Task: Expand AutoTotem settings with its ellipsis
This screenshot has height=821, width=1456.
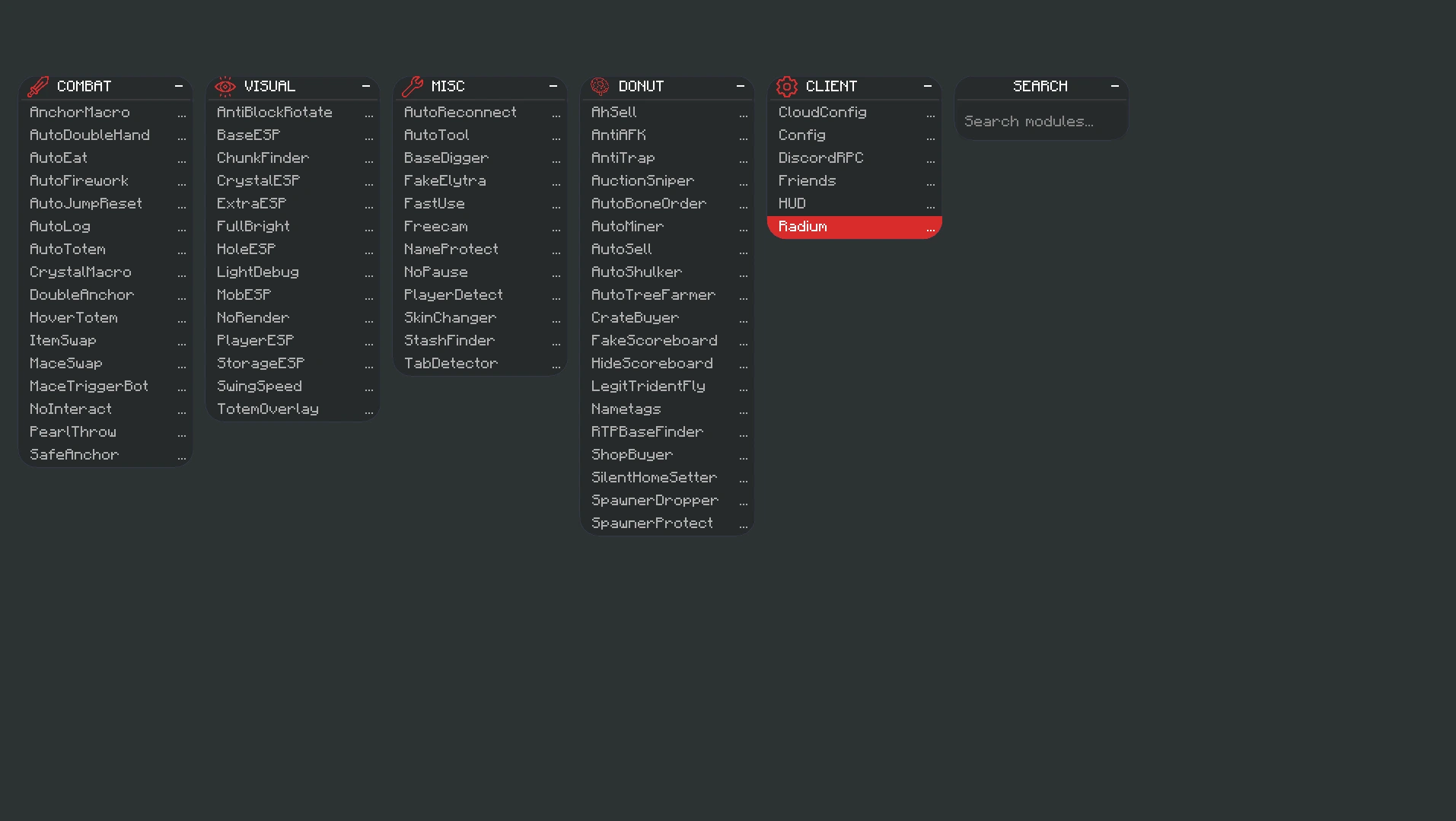Action: point(182,250)
